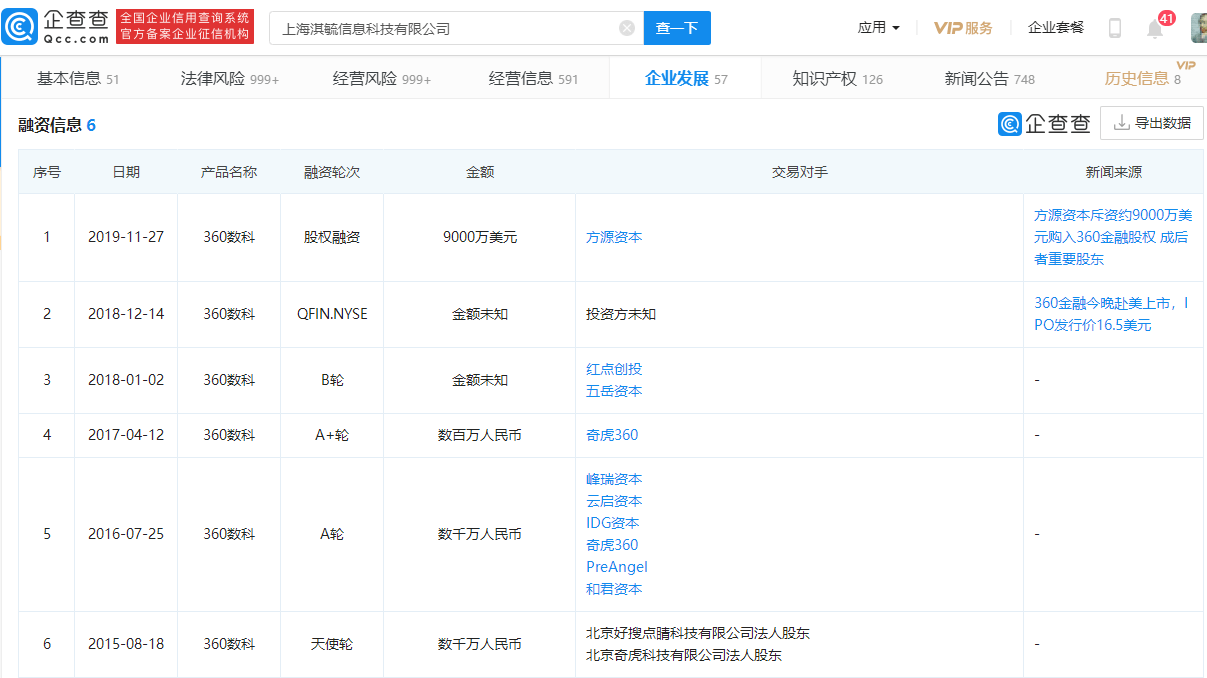Open investor 红点创投 link

point(614,369)
